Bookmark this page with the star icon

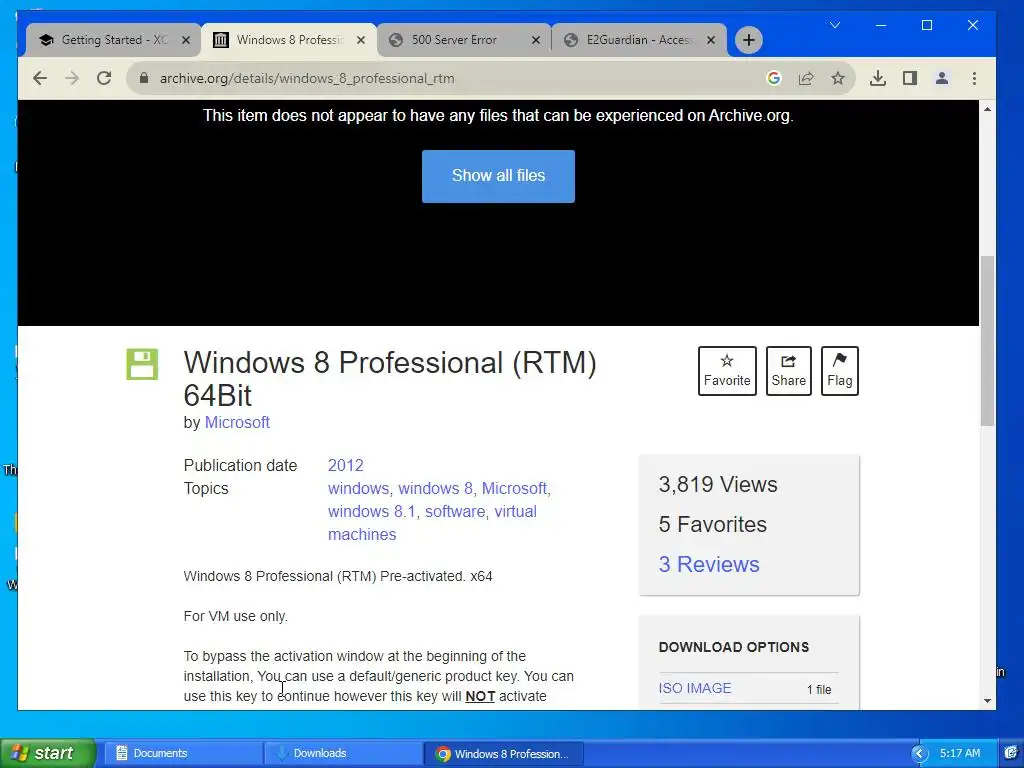[838, 78]
